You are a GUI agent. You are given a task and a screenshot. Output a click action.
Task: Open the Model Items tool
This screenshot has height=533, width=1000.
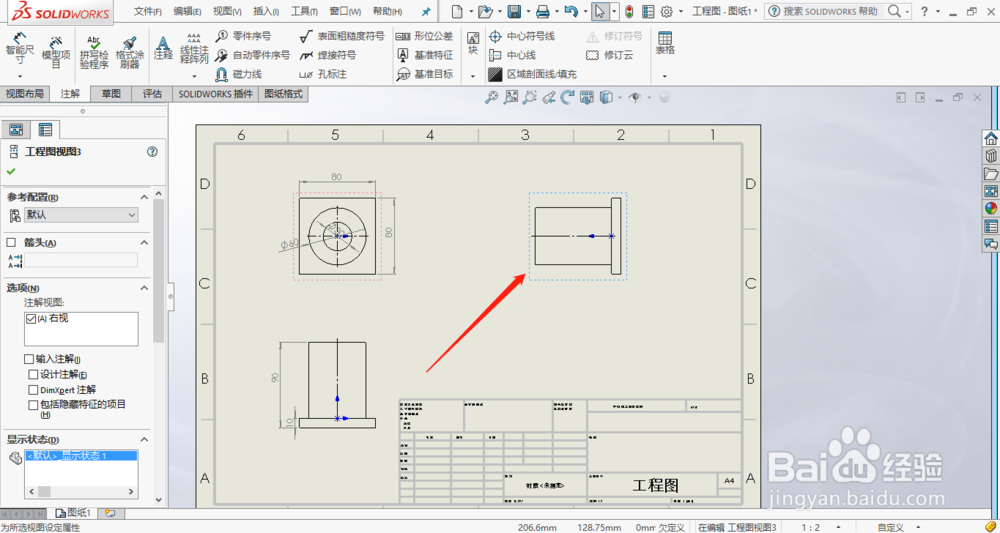coord(55,52)
